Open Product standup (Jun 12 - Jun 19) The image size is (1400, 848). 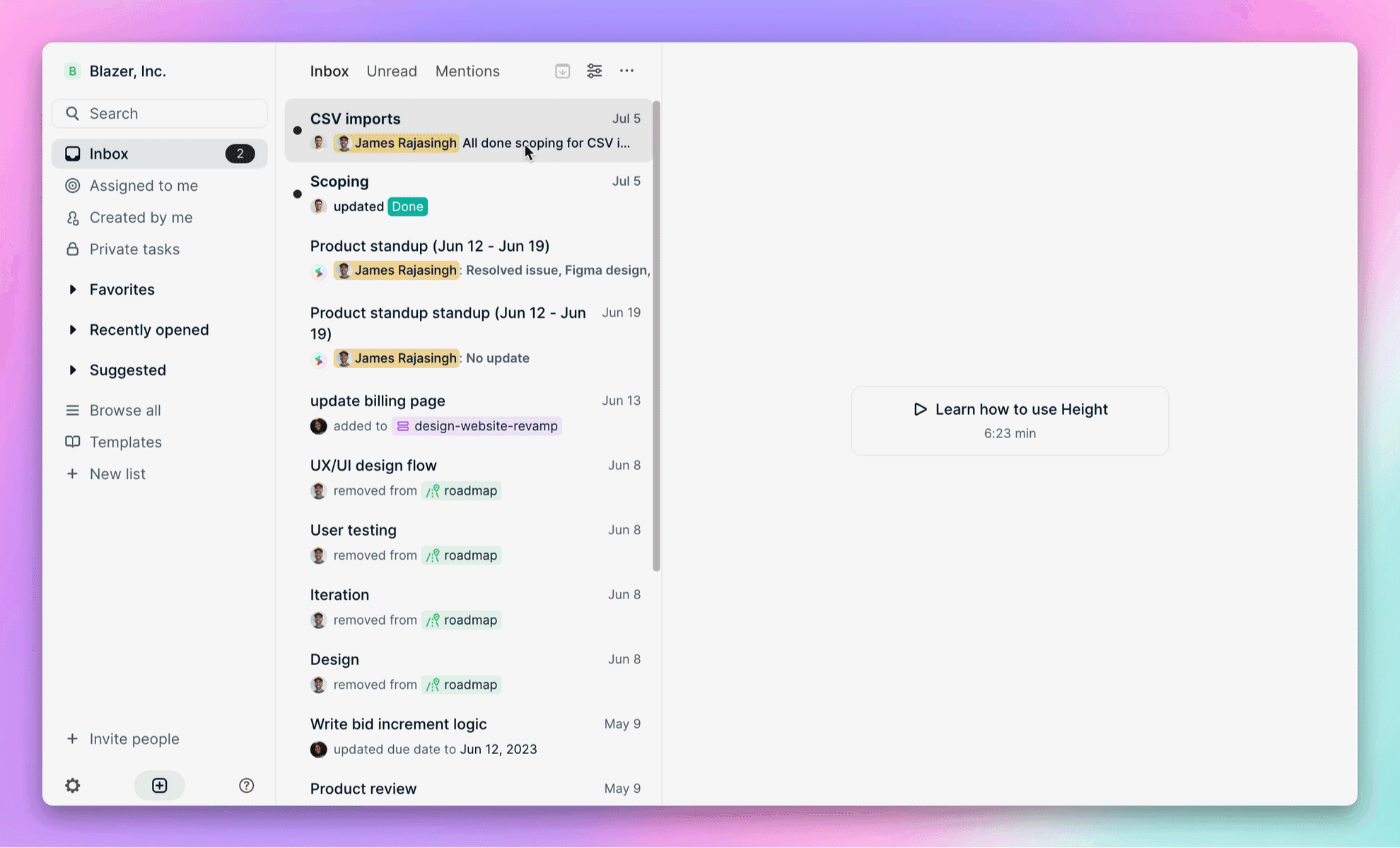[469, 258]
